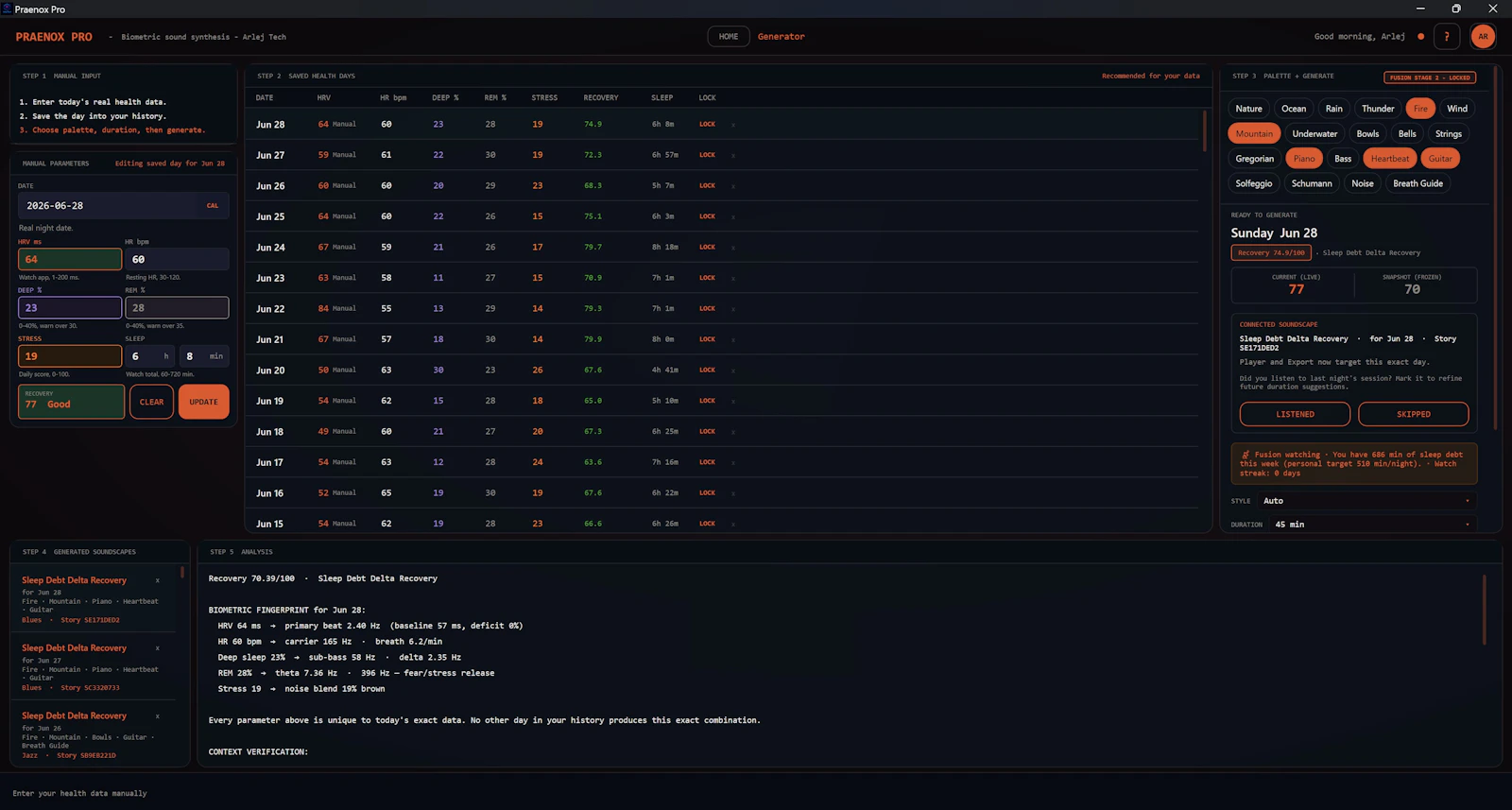Toggle the Bells palette chip
The image size is (1512, 810).
point(1407,134)
